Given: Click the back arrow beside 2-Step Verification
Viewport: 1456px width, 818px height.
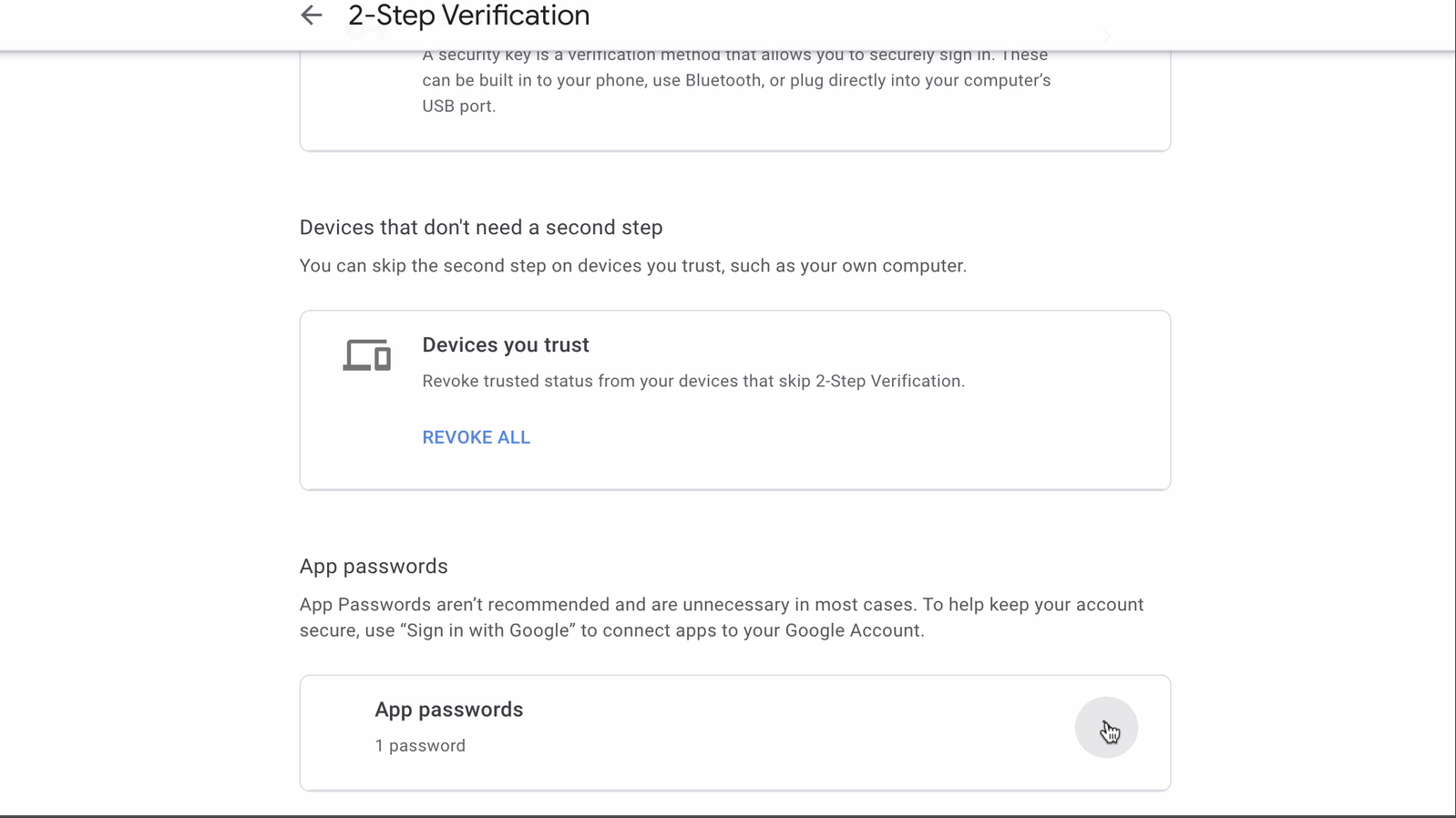Looking at the screenshot, I should click(312, 15).
